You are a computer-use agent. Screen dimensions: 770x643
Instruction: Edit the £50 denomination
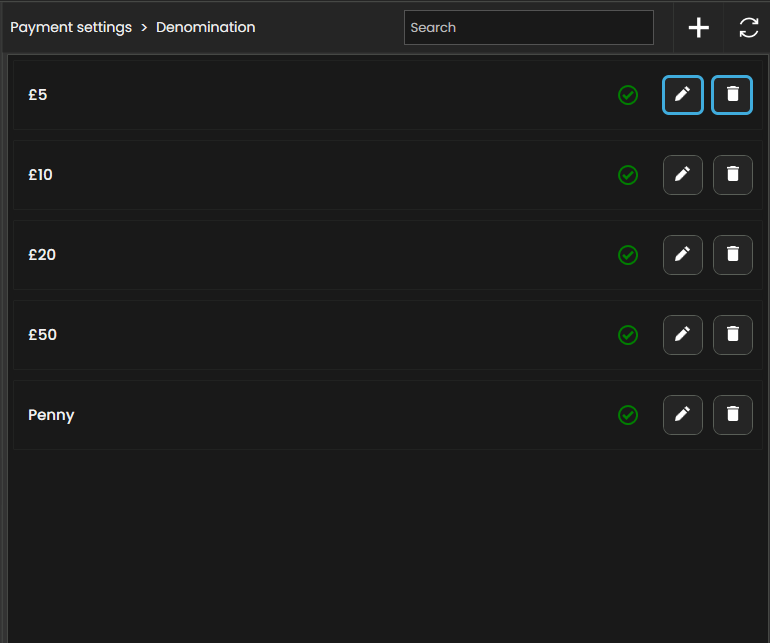coord(682,335)
